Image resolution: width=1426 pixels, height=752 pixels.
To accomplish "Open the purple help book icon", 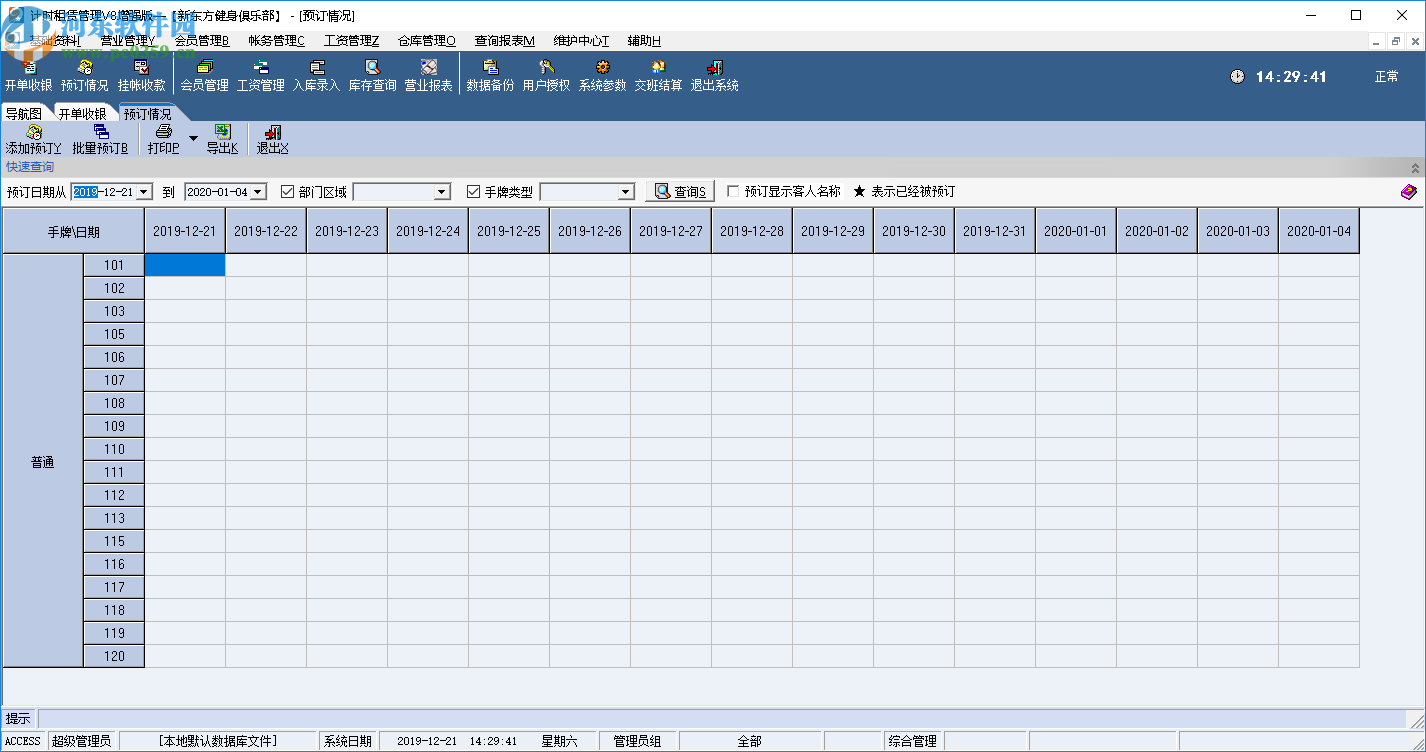I will 1408,192.
